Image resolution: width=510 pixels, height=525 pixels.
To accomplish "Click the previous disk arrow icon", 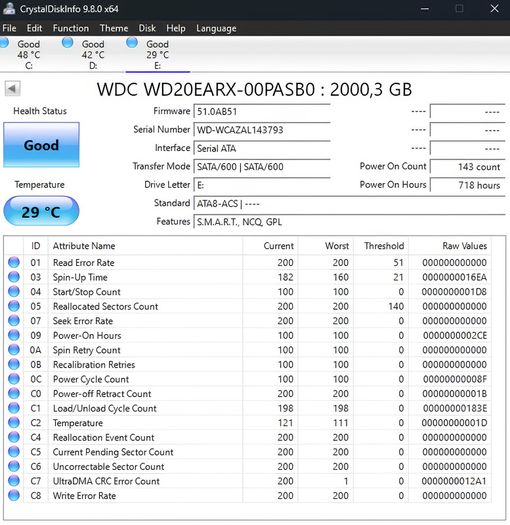I will [x=12, y=89].
